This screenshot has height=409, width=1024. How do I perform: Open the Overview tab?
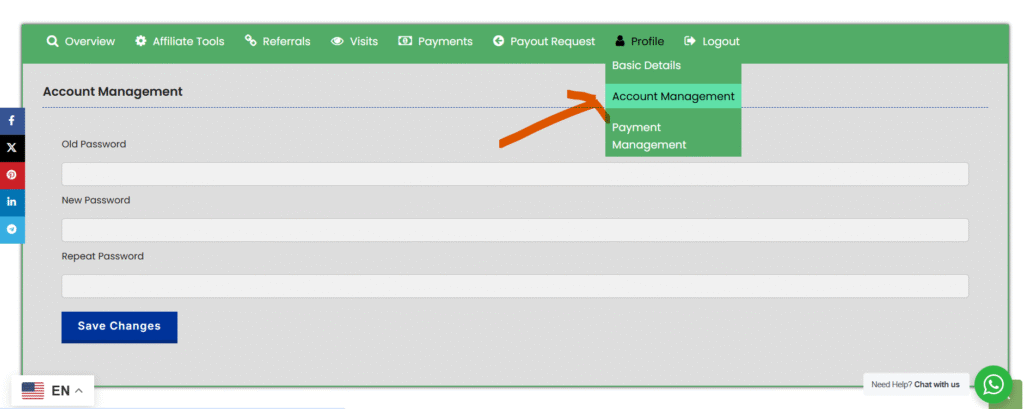[81, 42]
